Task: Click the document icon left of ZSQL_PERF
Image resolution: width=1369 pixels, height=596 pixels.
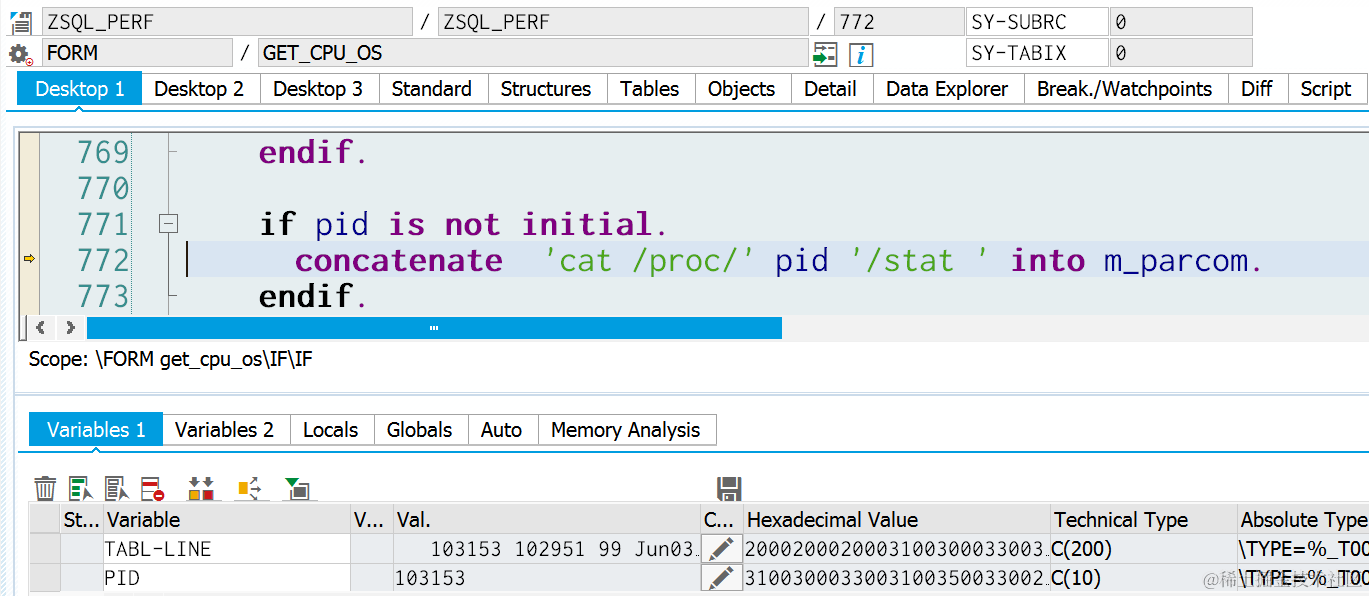Action: tap(20, 22)
